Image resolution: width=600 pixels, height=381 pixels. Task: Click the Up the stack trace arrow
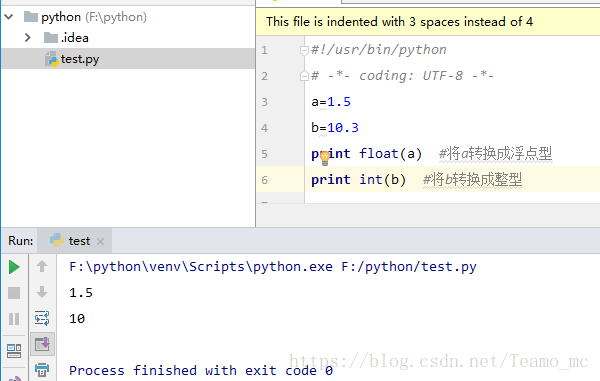42,266
